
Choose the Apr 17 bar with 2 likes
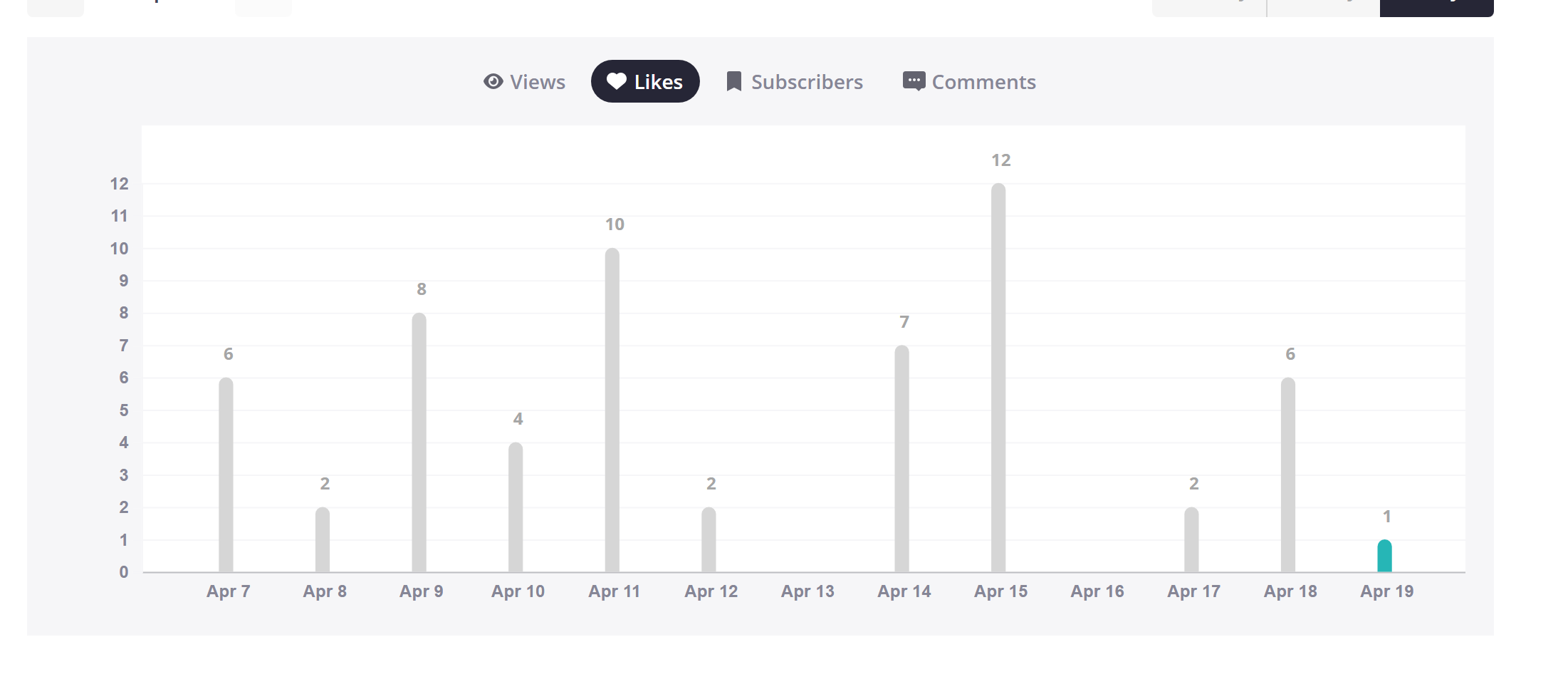click(x=1191, y=539)
